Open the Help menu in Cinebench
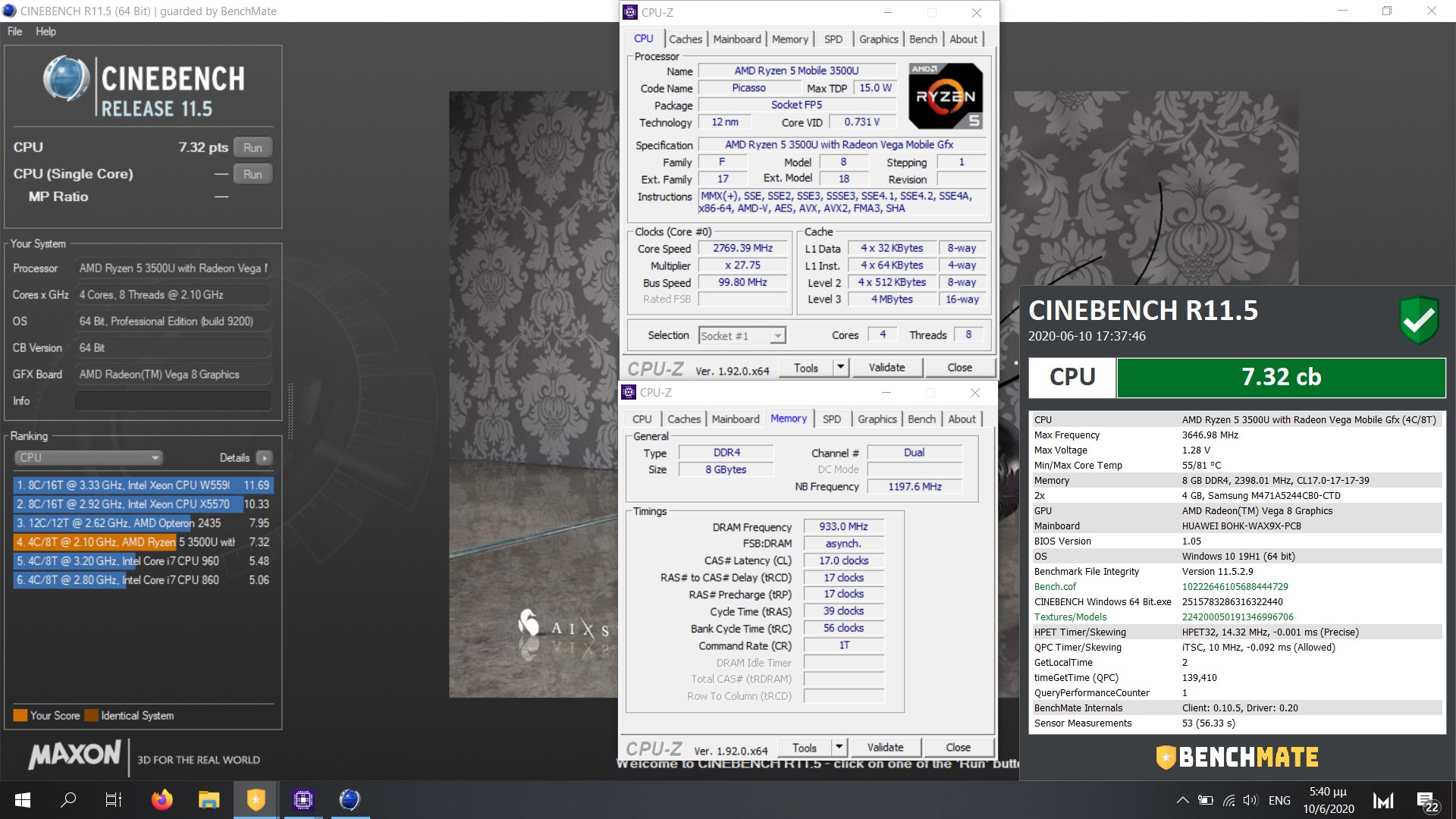1456x819 pixels. pyautogui.click(x=45, y=31)
